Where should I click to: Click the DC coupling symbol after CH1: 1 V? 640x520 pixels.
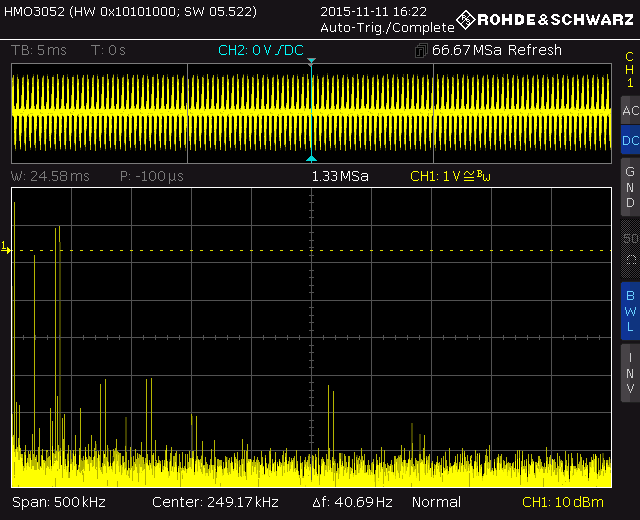(x=470, y=176)
